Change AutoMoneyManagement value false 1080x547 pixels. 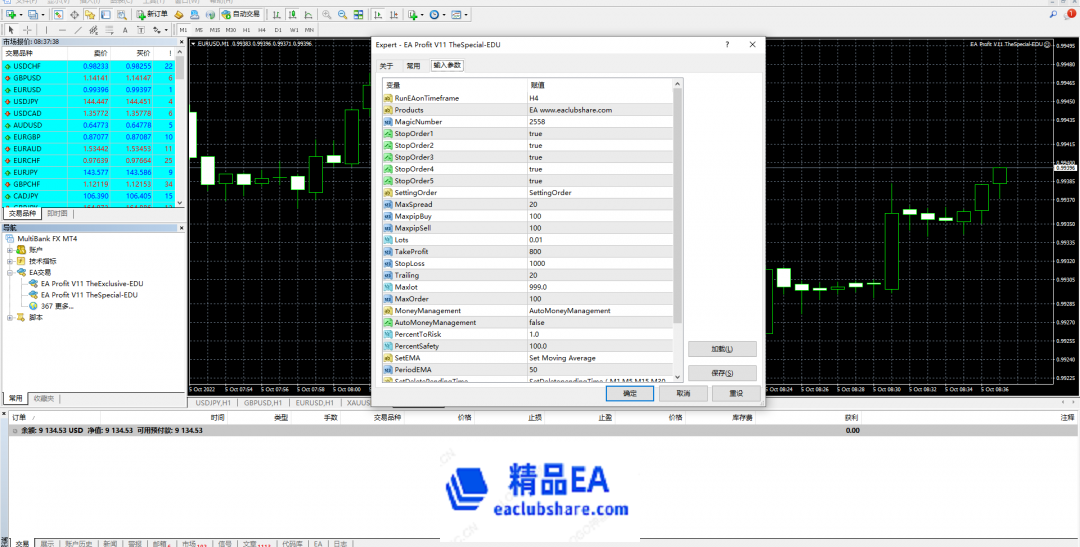coord(599,322)
